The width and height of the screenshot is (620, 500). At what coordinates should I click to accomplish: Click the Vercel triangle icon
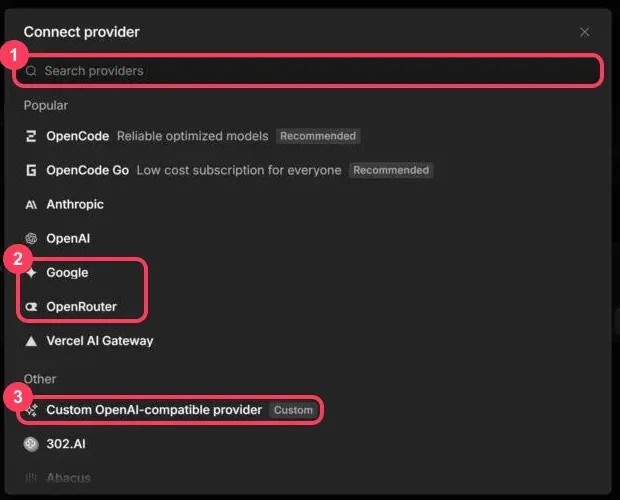[31, 341]
